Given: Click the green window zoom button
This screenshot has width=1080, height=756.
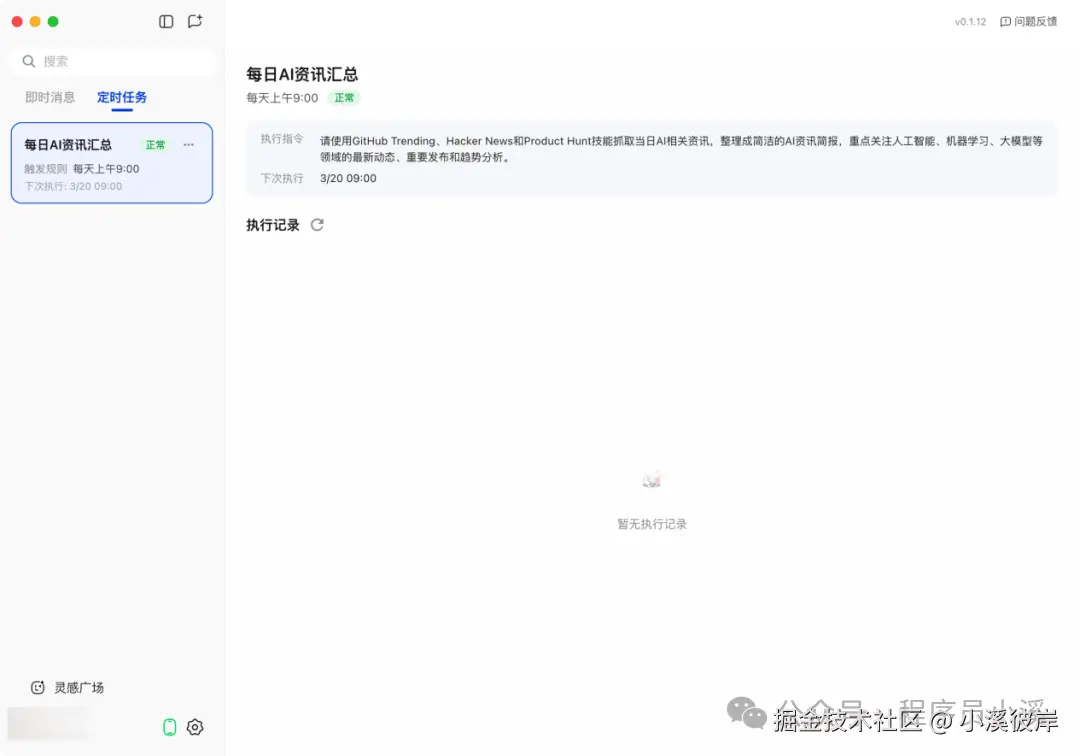Looking at the screenshot, I should [53, 21].
